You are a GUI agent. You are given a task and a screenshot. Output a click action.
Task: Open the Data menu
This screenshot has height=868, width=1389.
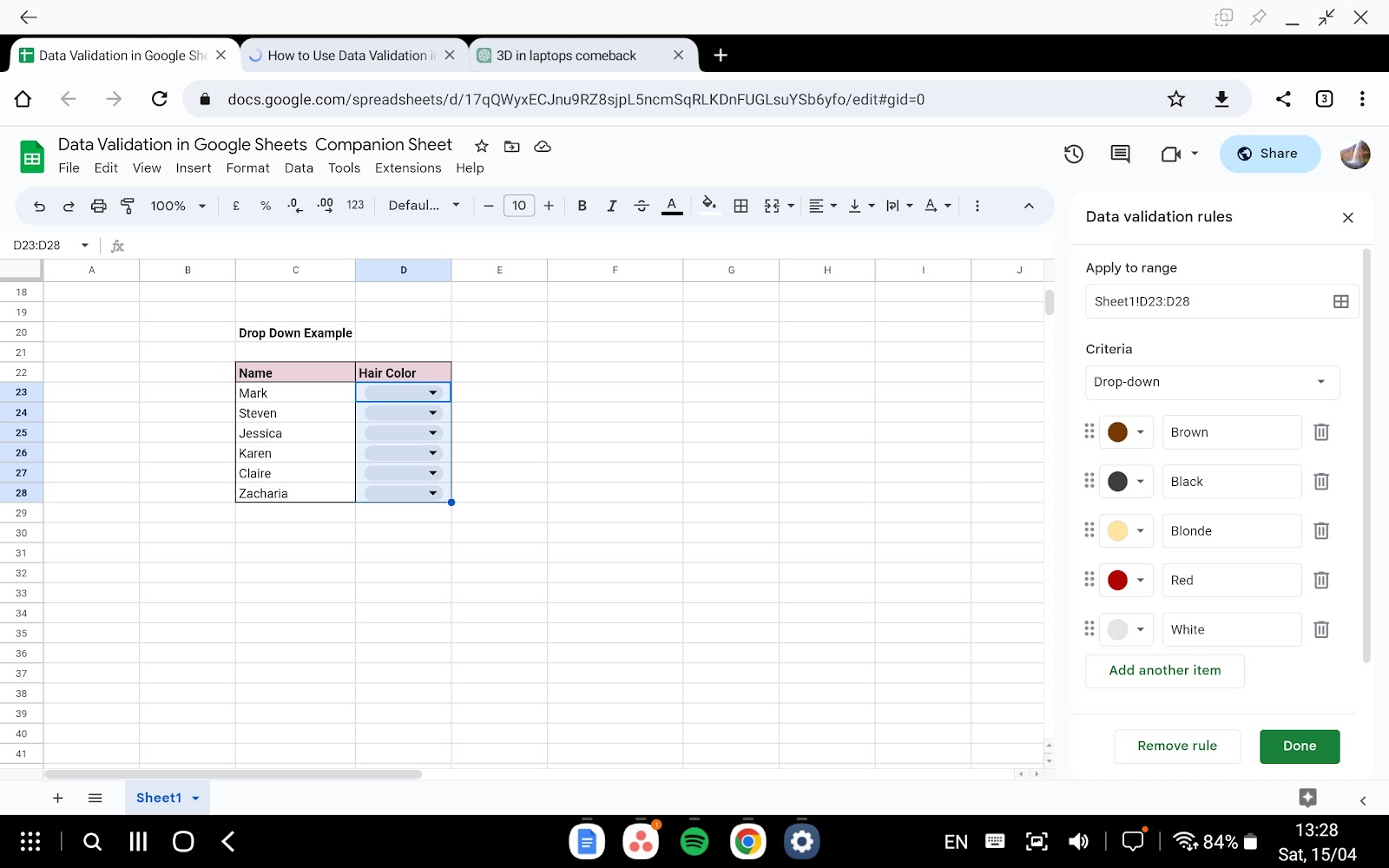[299, 168]
